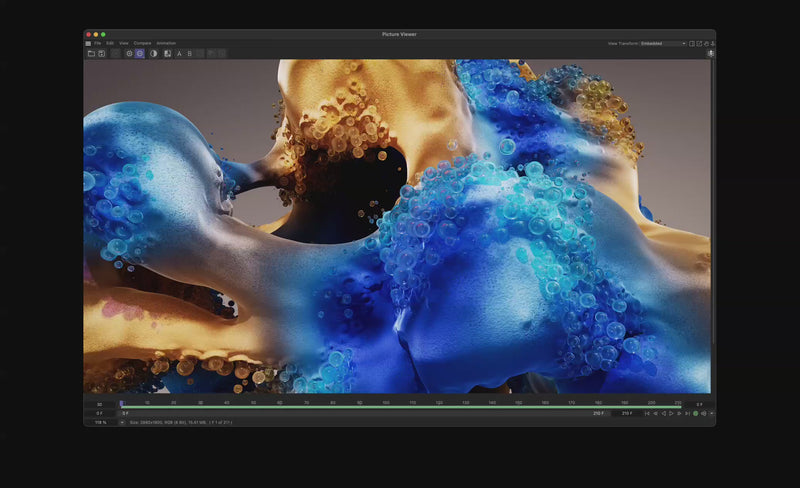
Task: Jump to the last frame
Action: click(687, 413)
